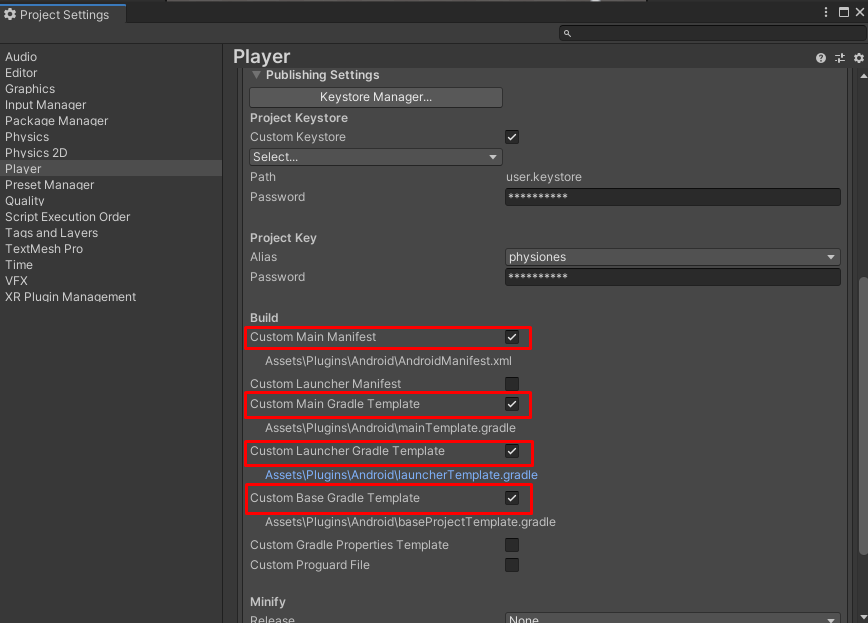Click the Player panel vertical scrollbar thumb
Screen dimensions: 868x623
pos(863,415)
